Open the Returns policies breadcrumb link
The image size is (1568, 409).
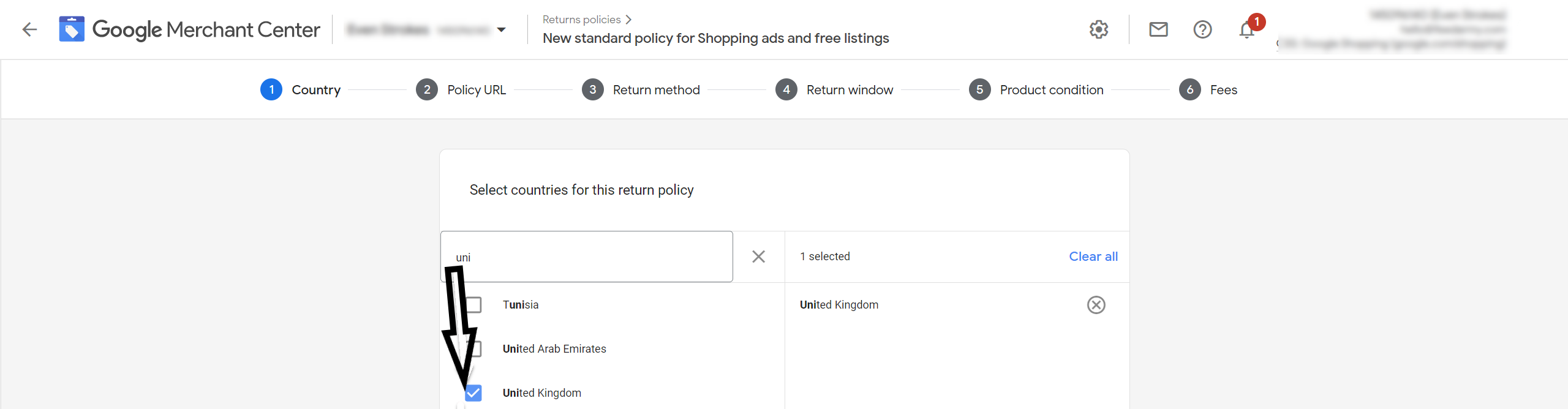coord(581,19)
